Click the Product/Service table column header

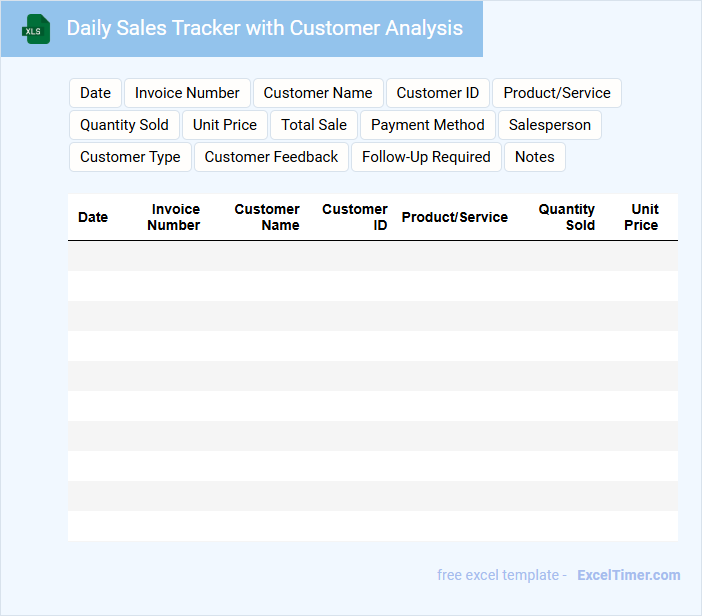click(454, 217)
